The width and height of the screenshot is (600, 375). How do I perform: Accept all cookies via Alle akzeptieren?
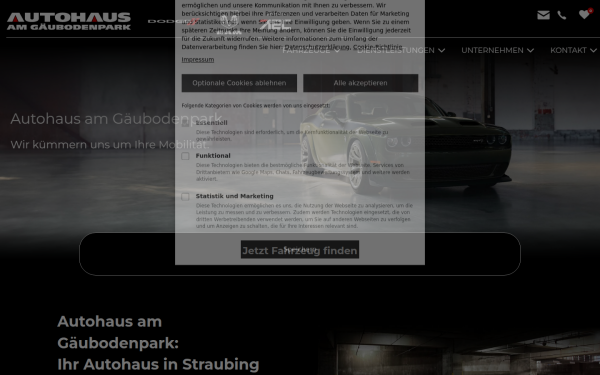coord(360,83)
